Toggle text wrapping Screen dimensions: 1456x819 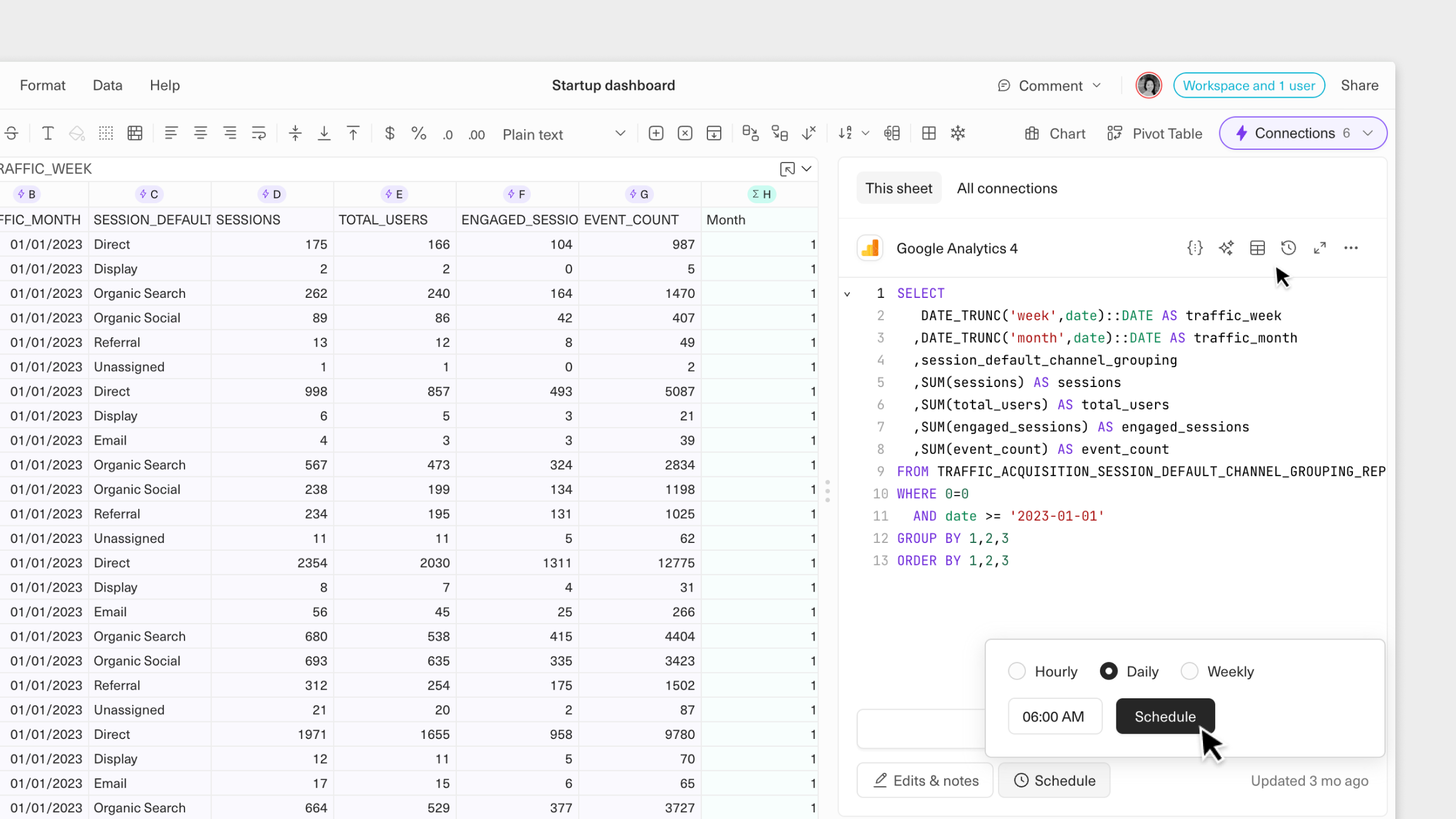coord(259,133)
